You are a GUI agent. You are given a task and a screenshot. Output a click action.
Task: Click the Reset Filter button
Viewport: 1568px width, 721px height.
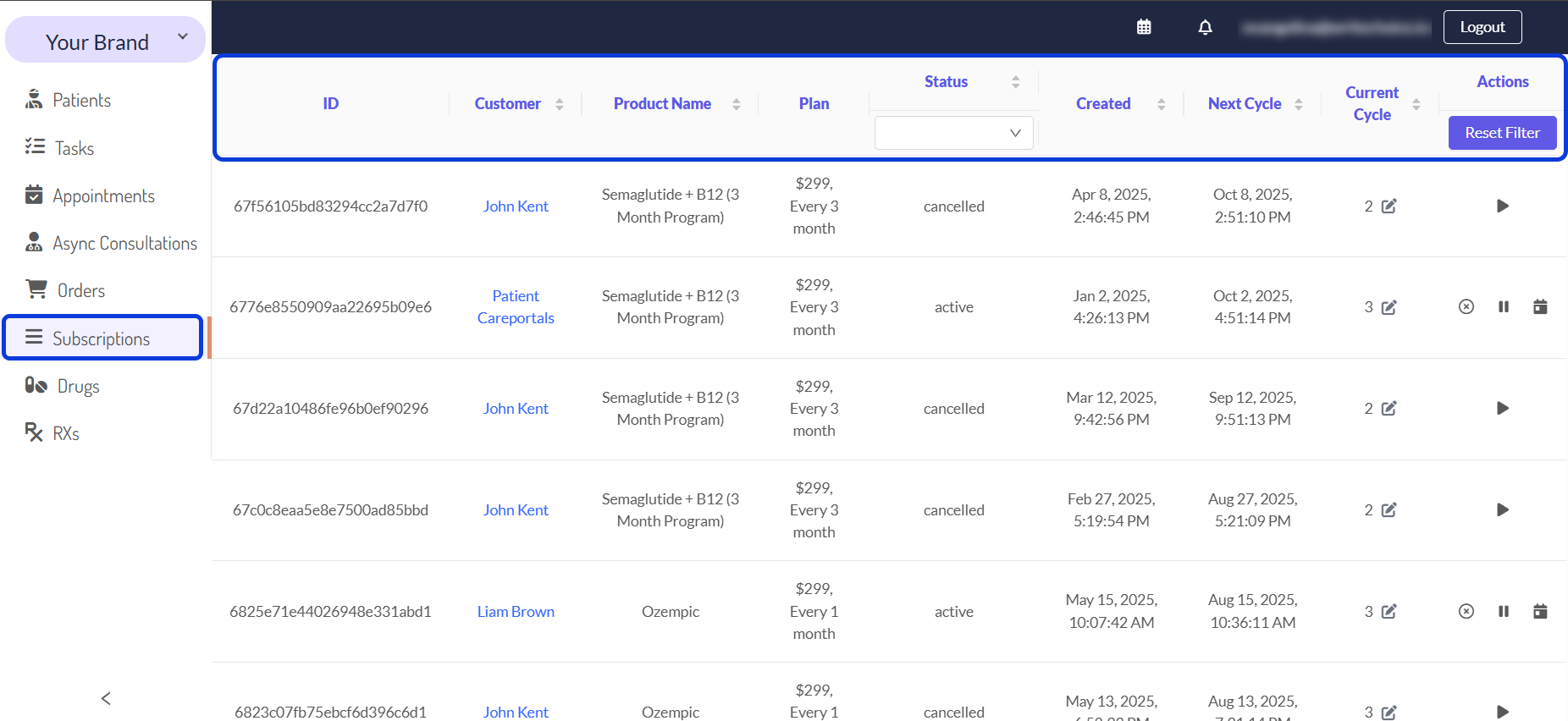click(x=1502, y=133)
